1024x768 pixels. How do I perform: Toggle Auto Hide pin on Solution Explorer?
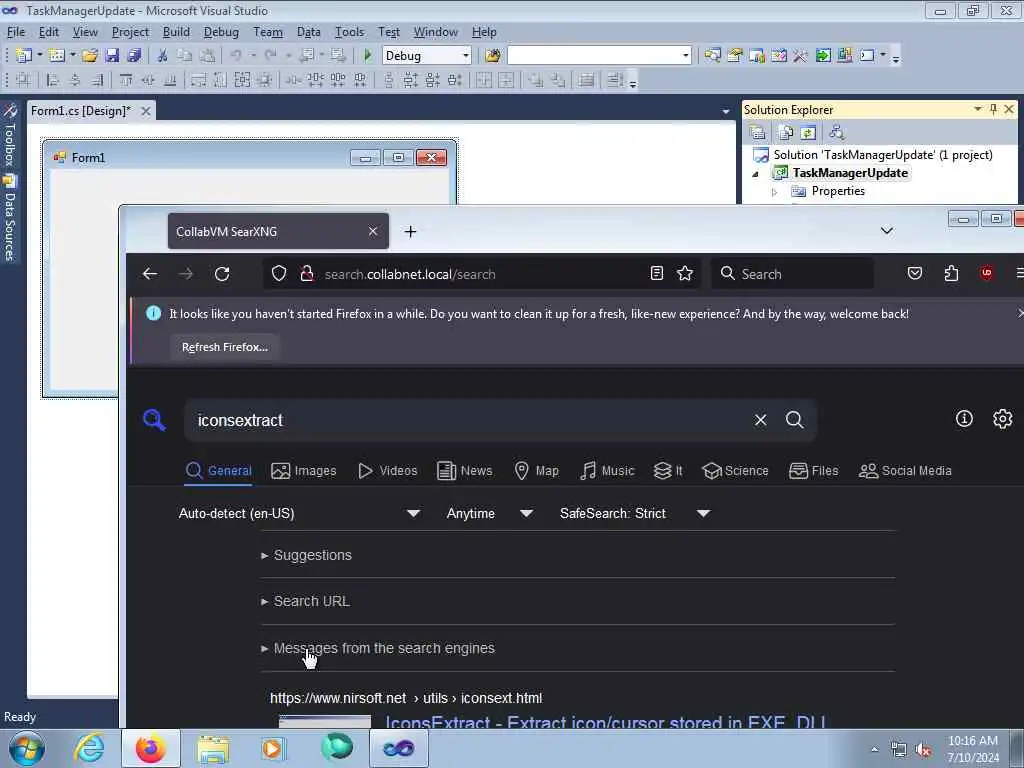coord(993,110)
